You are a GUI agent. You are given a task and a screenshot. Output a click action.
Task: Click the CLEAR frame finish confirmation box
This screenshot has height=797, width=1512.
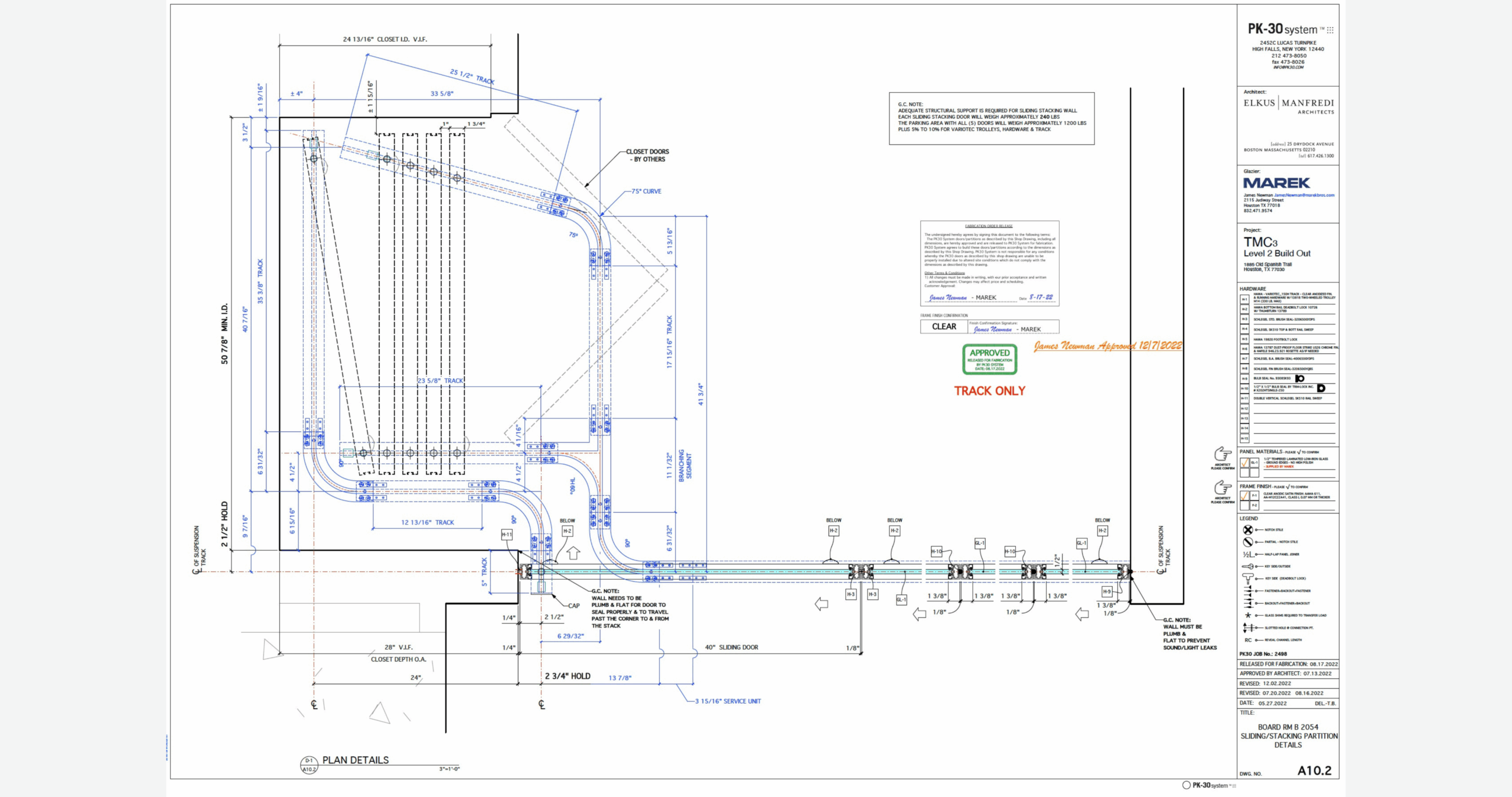pyautogui.click(x=944, y=327)
